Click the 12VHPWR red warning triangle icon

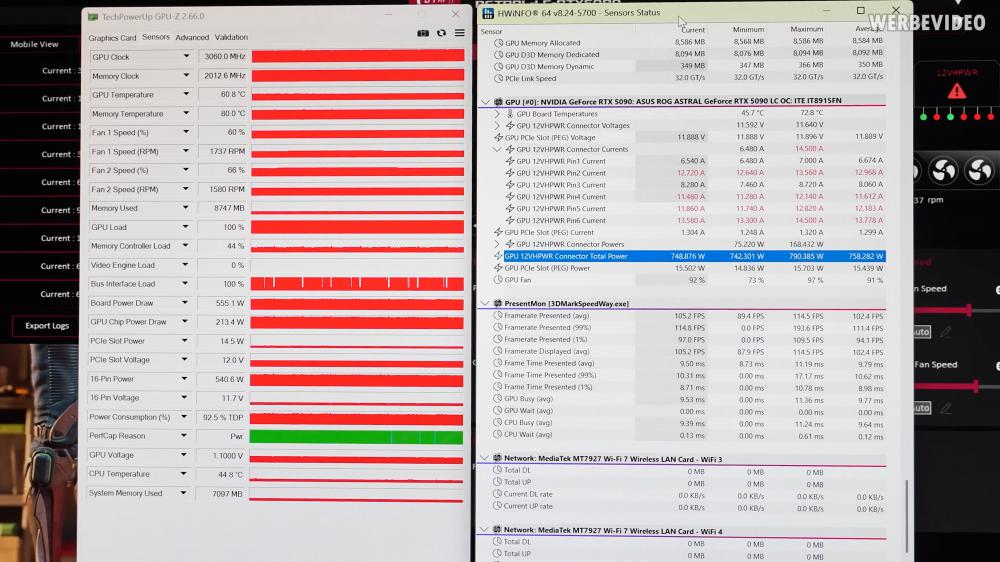pyautogui.click(x=956, y=91)
